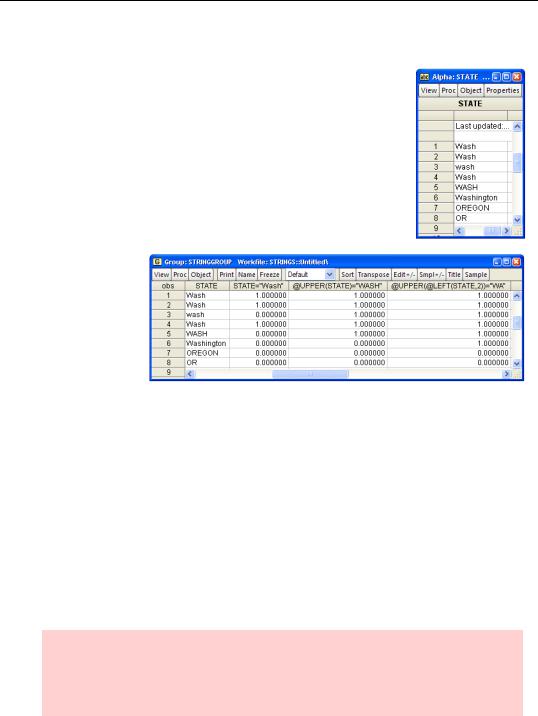The width and height of the screenshot is (538, 716).
Task: Click STATE column header in Alpha window
Action: [x=470, y=104]
